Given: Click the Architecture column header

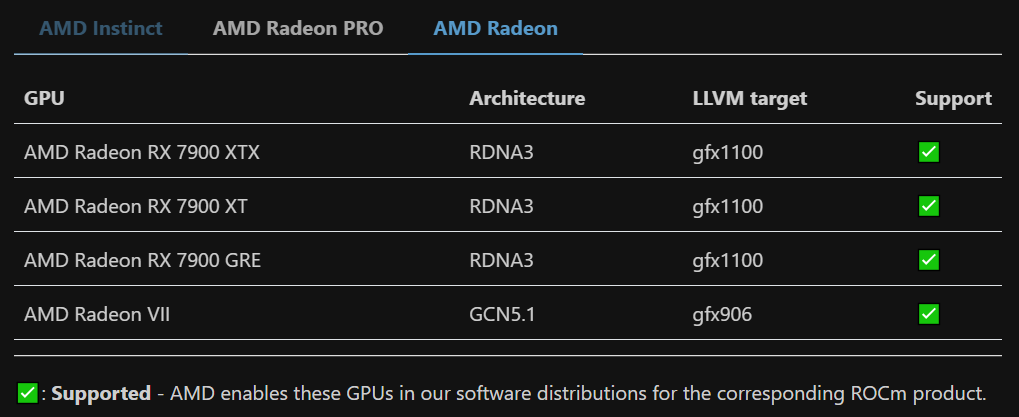Looking at the screenshot, I should point(527,98).
